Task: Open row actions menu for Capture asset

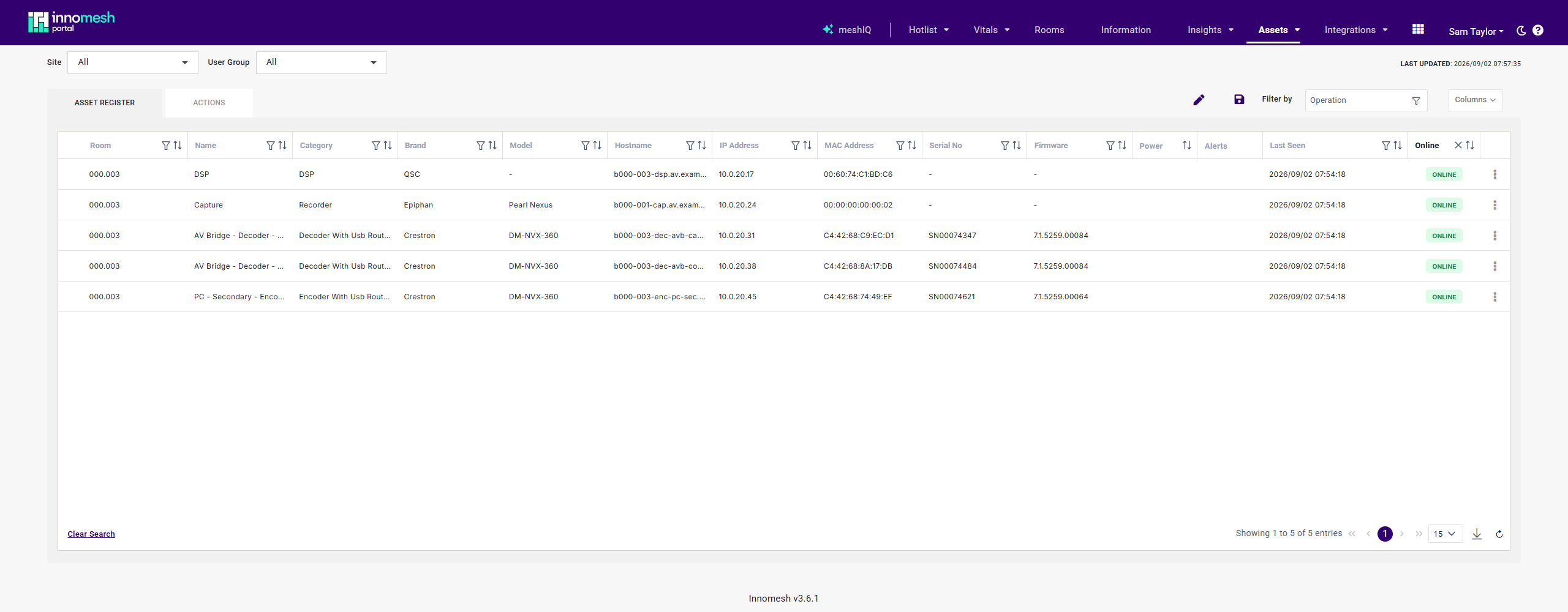Action: point(1495,205)
